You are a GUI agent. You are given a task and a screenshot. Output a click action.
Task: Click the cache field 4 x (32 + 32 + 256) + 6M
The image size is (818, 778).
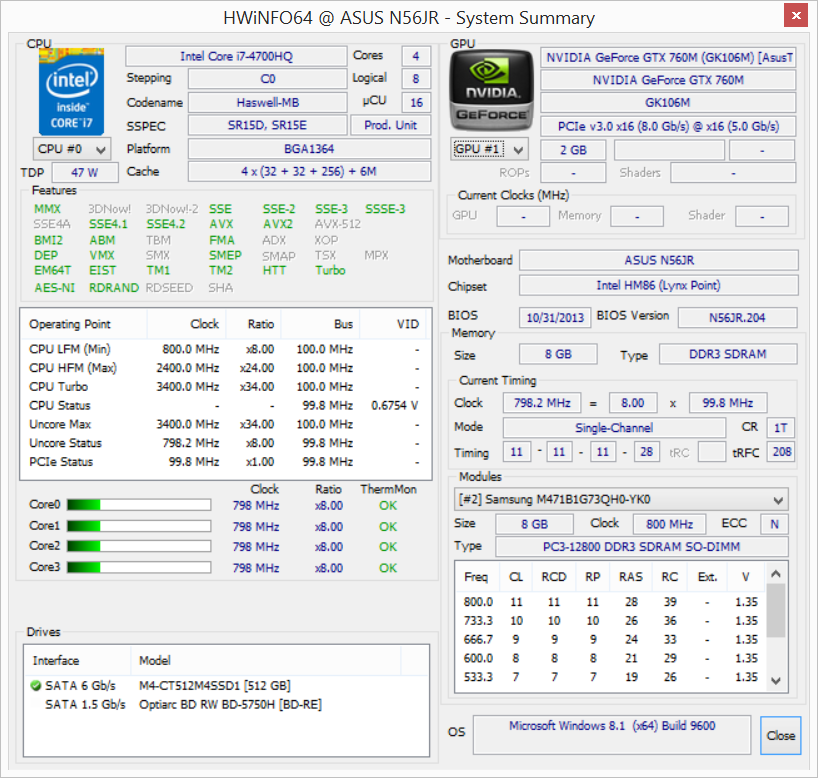click(x=309, y=172)
